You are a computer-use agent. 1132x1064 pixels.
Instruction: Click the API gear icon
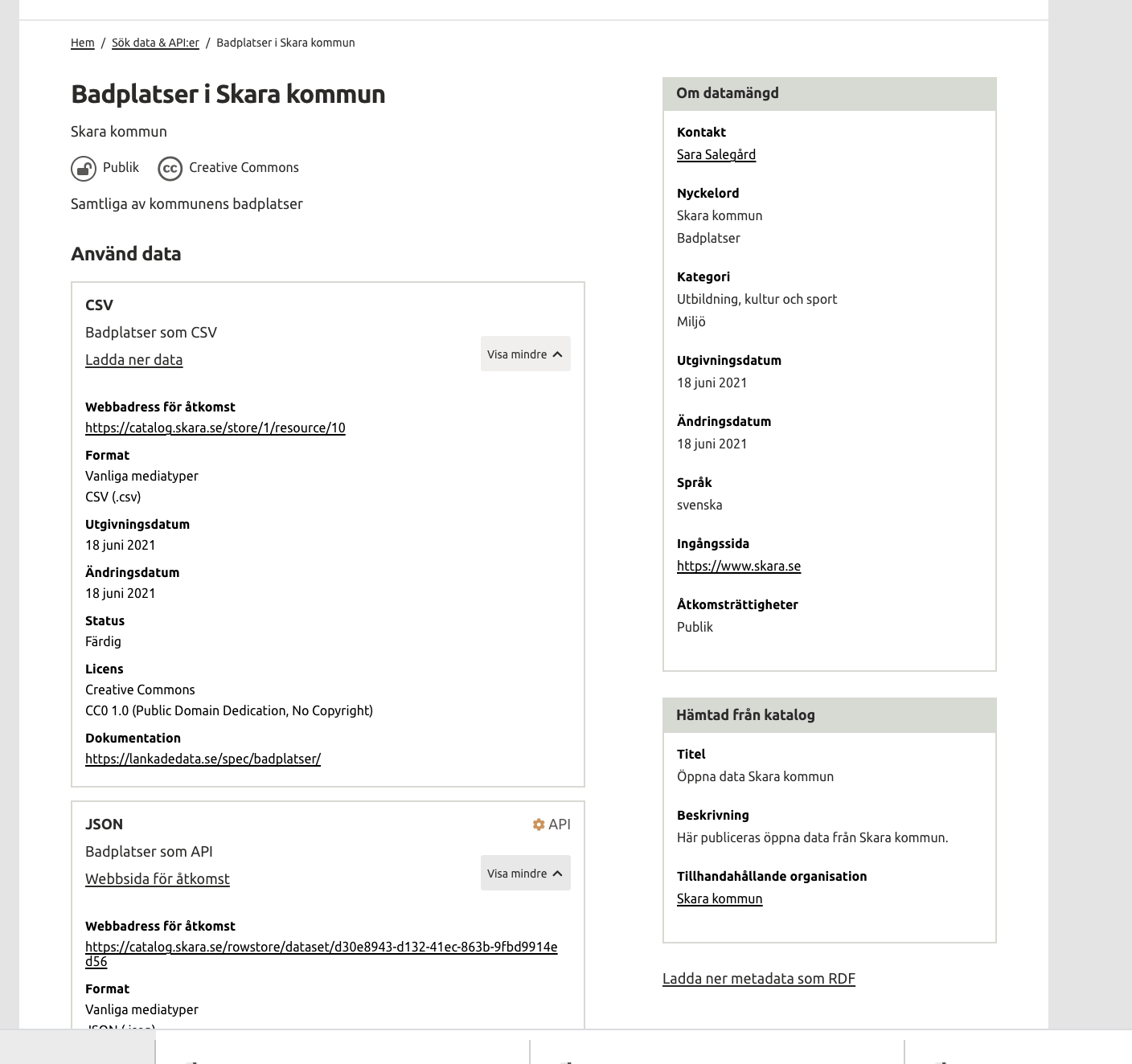[x=539, y=825]
